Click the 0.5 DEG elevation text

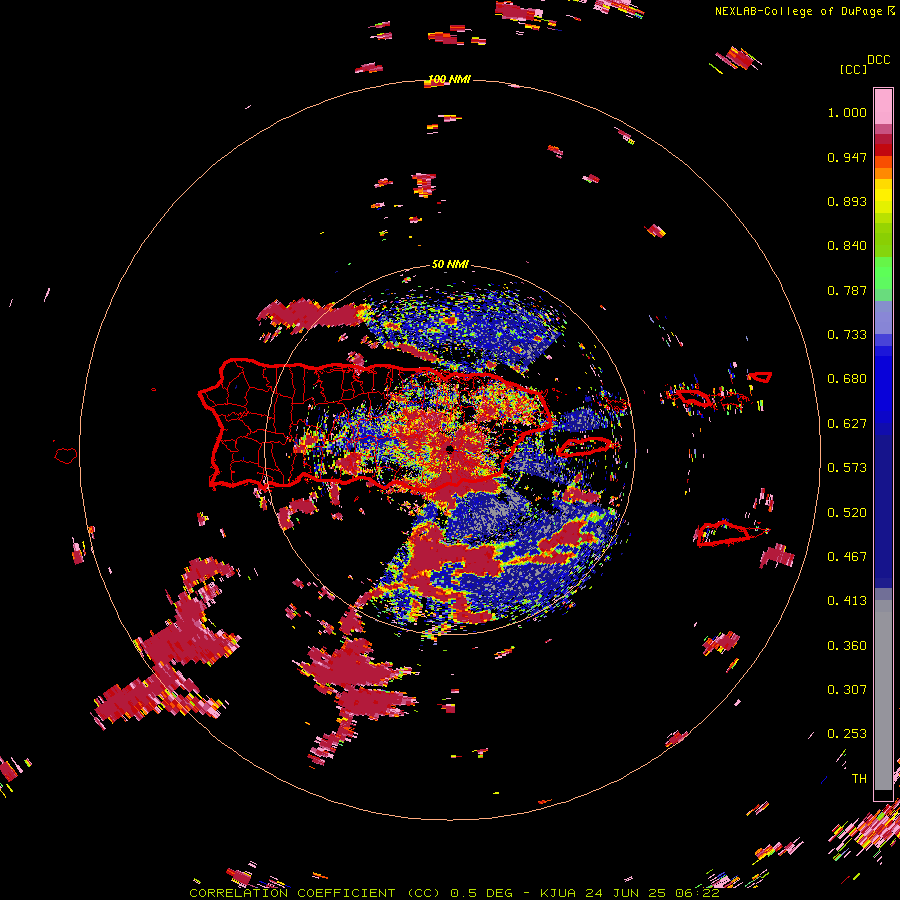coord(481,893)
